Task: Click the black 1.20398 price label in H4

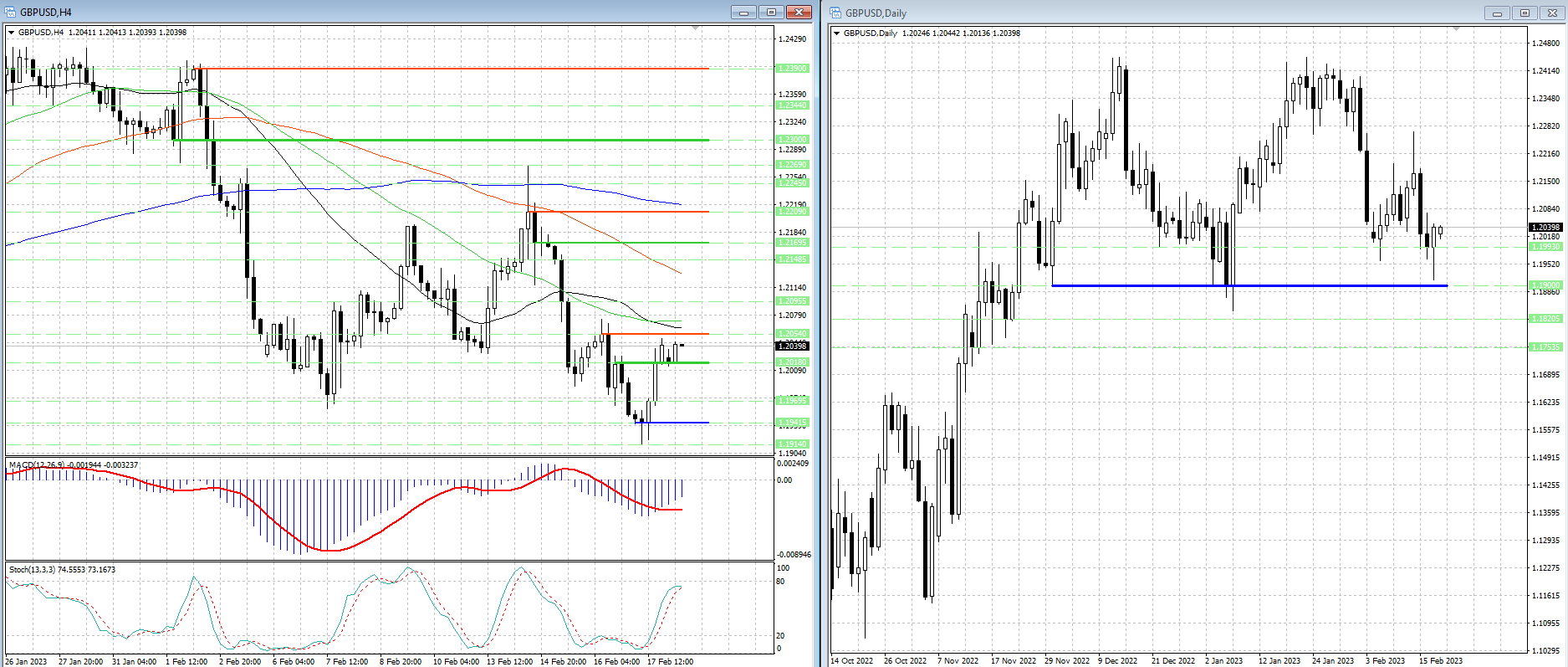Action: (792, 346)
